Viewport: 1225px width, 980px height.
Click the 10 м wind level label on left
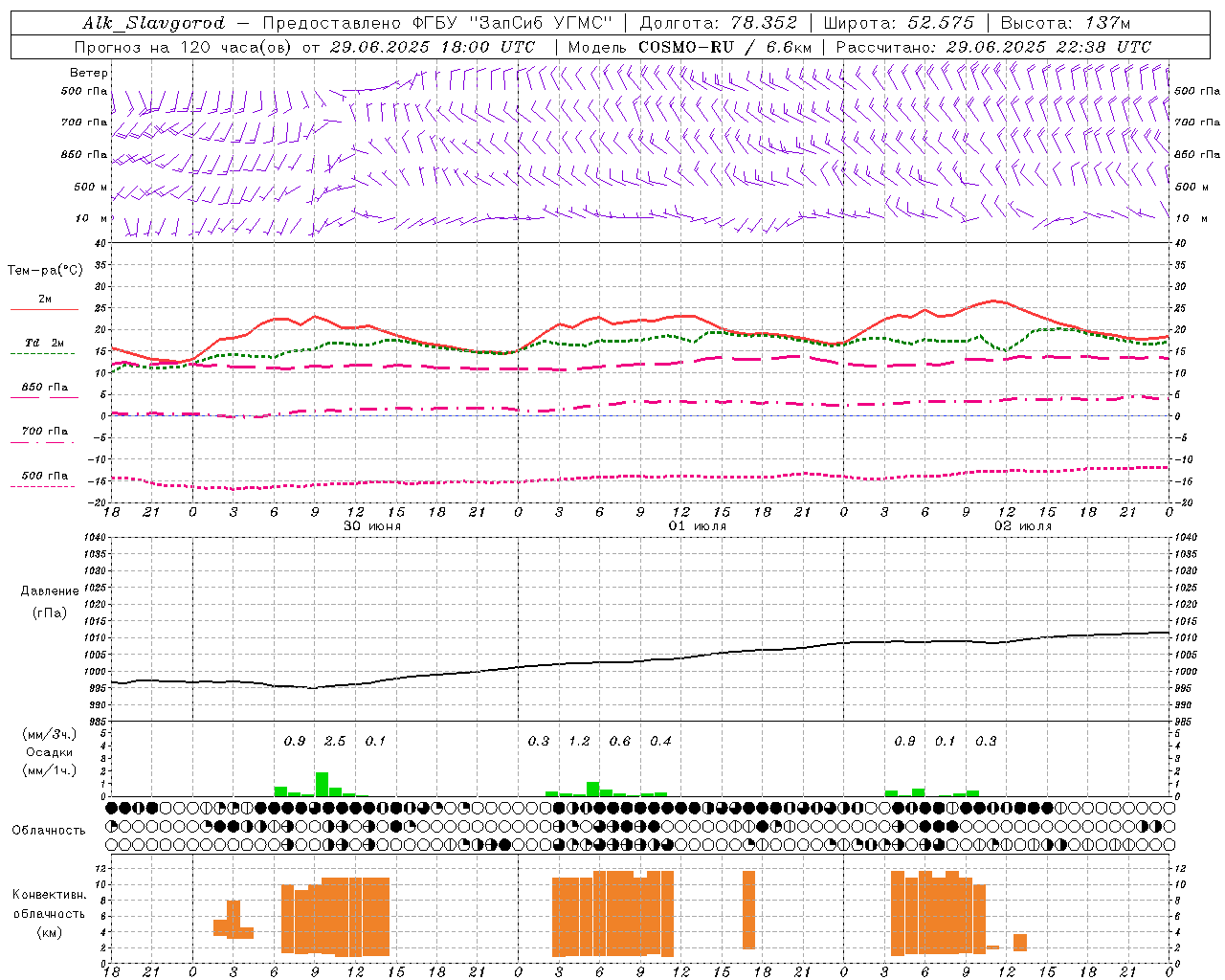[x=93, y=218]
